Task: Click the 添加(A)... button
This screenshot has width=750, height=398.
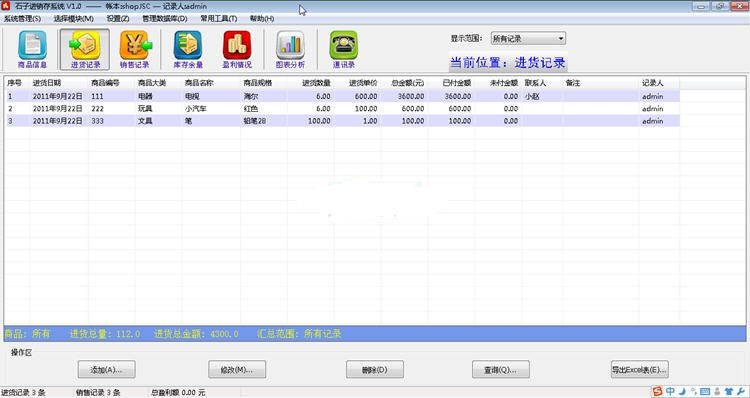Action: 107,369
